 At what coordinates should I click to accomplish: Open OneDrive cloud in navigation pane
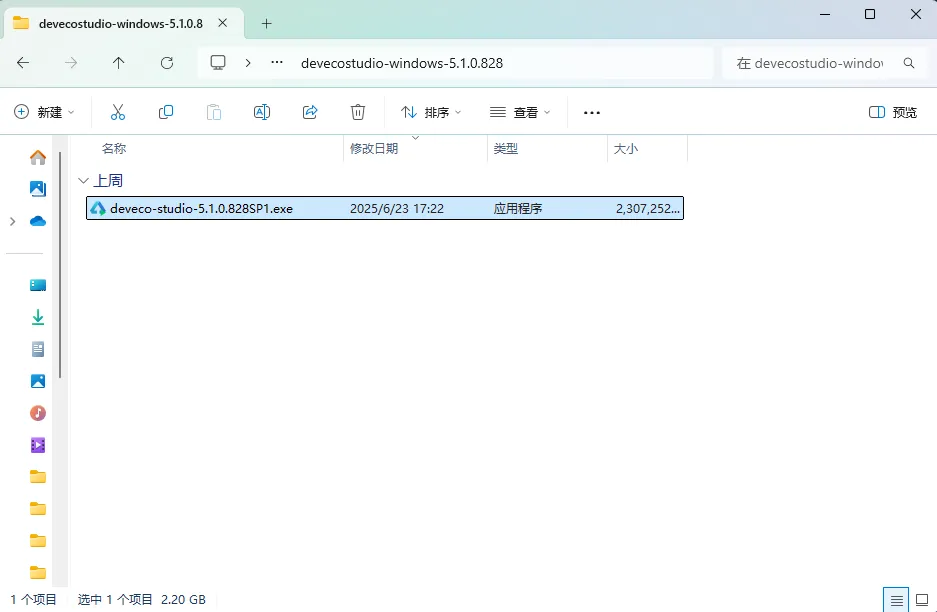[x=38, y=221]
